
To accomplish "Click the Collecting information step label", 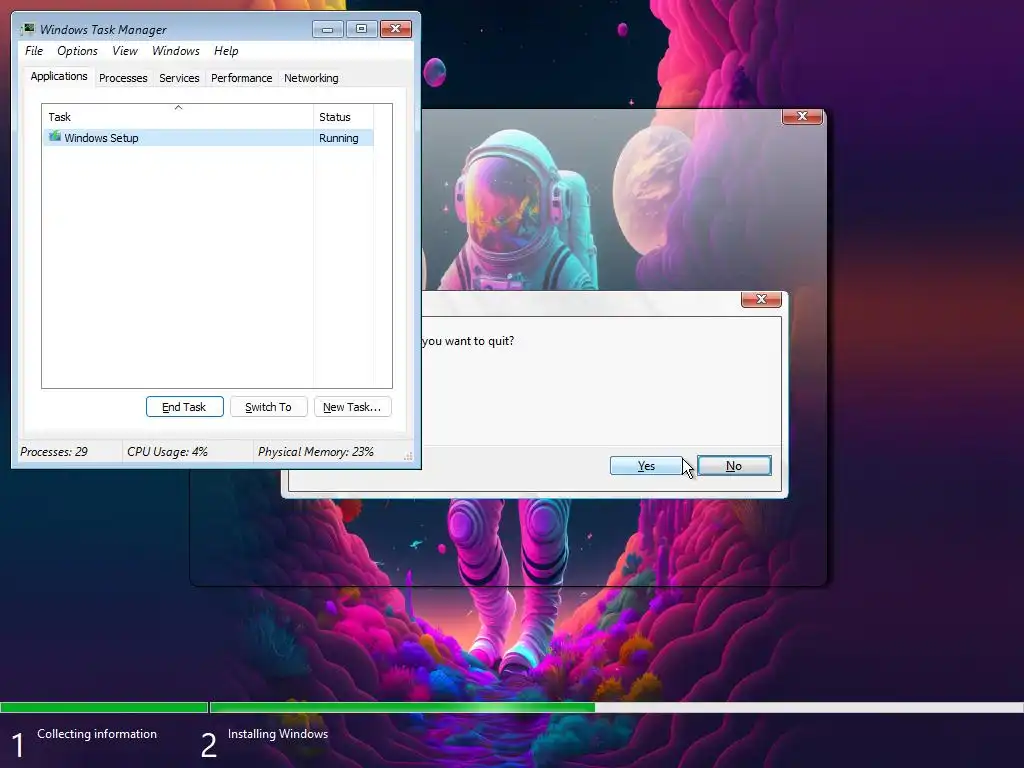I will click(97, 734).
